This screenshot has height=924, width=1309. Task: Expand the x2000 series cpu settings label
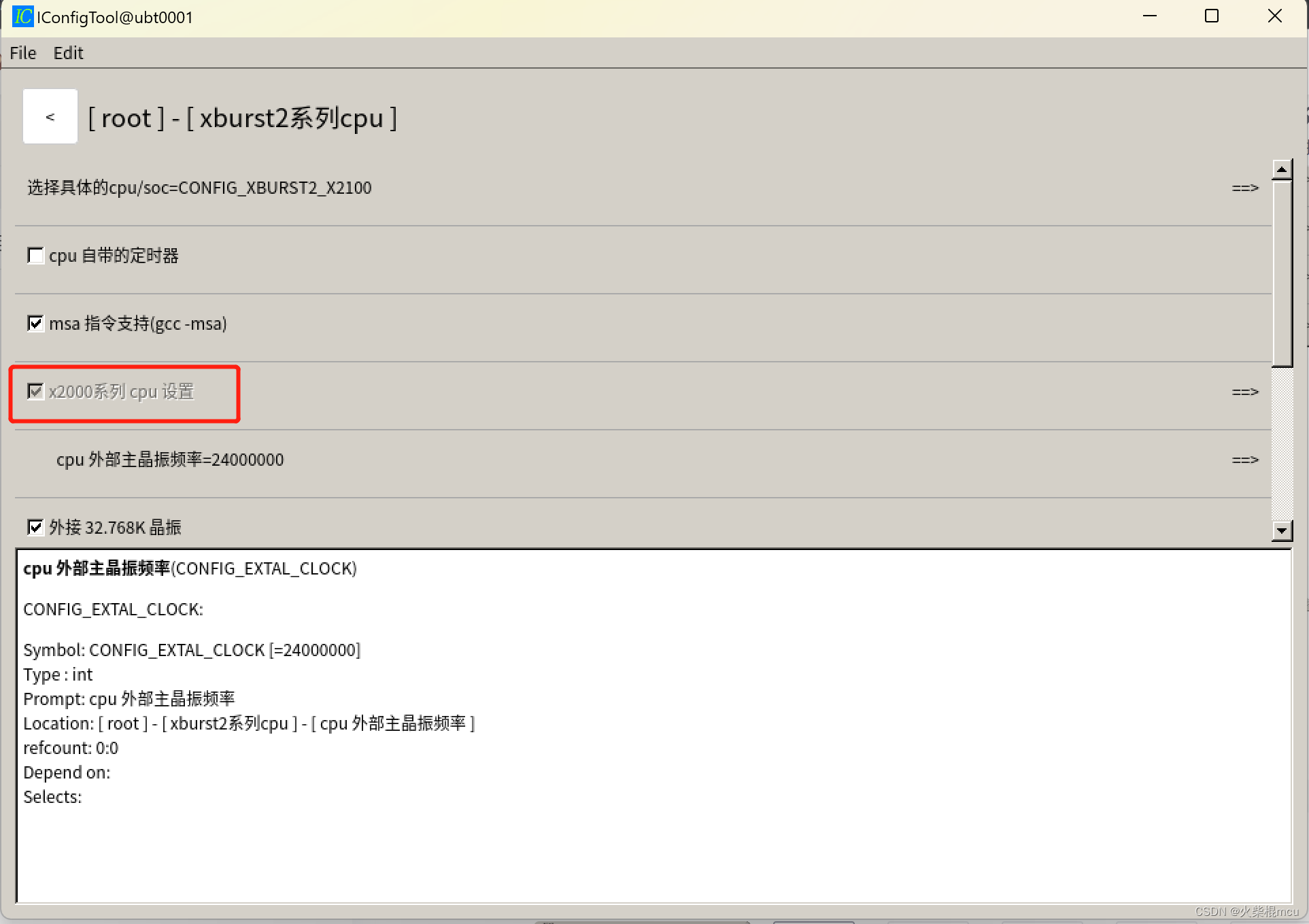pyautogui.click(x=122, y=392)
